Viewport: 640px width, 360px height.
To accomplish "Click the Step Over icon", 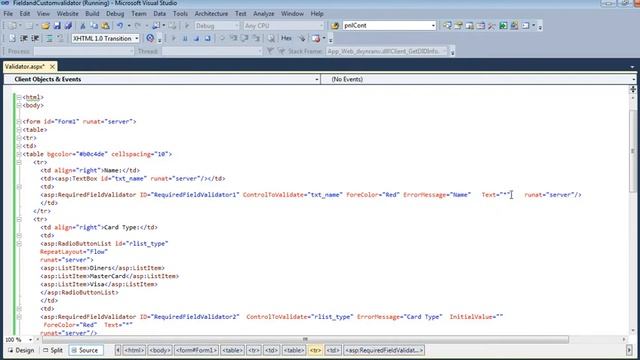I will click(x=244, y=38).
